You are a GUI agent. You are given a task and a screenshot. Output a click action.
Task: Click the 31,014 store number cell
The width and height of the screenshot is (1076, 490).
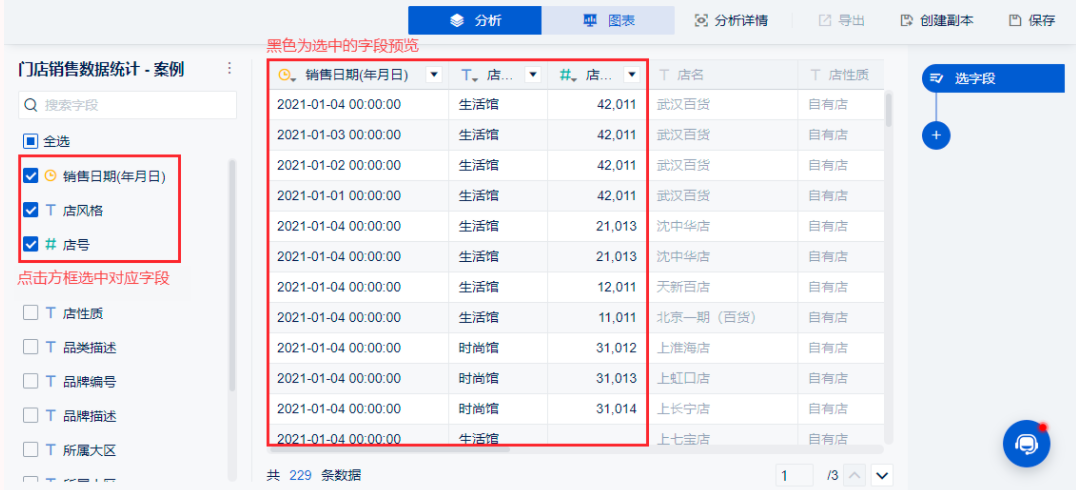597,408
